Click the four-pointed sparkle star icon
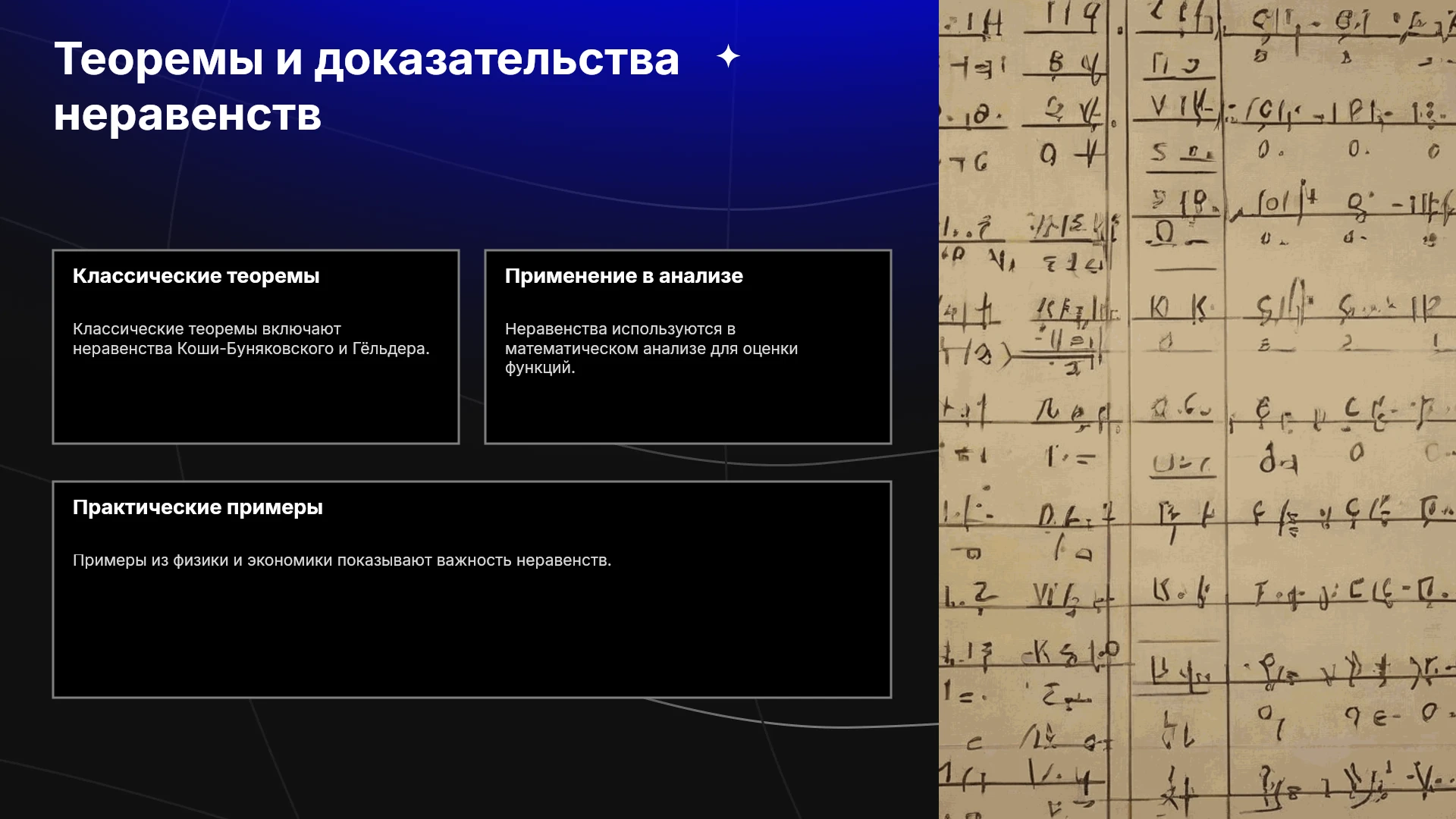This screenshot has width=1456, height=819. coord(728,56)
